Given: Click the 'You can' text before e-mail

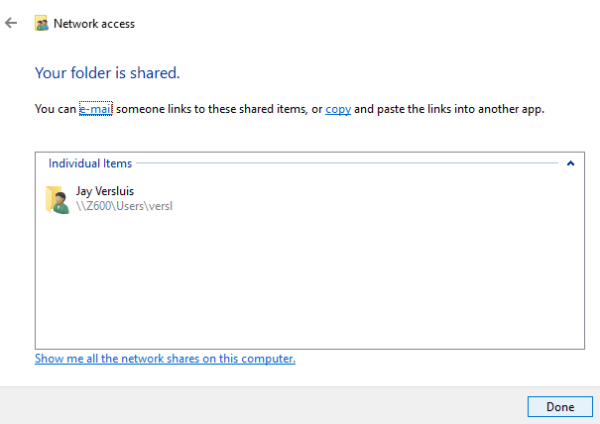Looking at the screenshot, I should [55, 109].
